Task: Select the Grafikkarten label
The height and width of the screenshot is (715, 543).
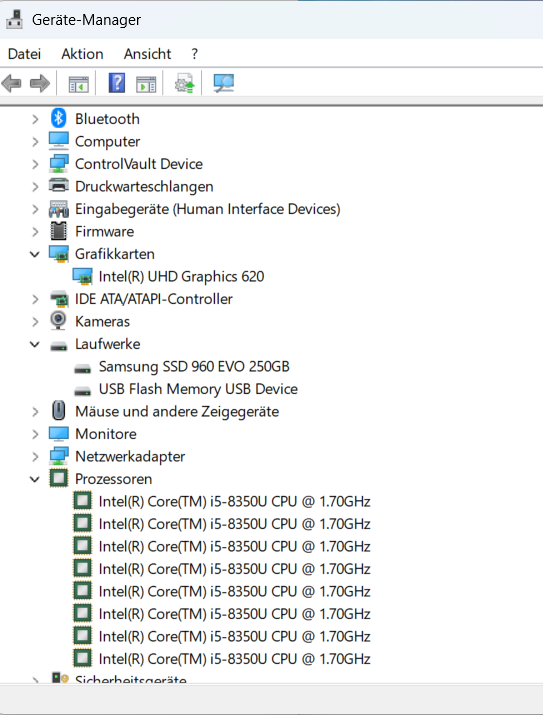Action: click(x=114, y=254)
